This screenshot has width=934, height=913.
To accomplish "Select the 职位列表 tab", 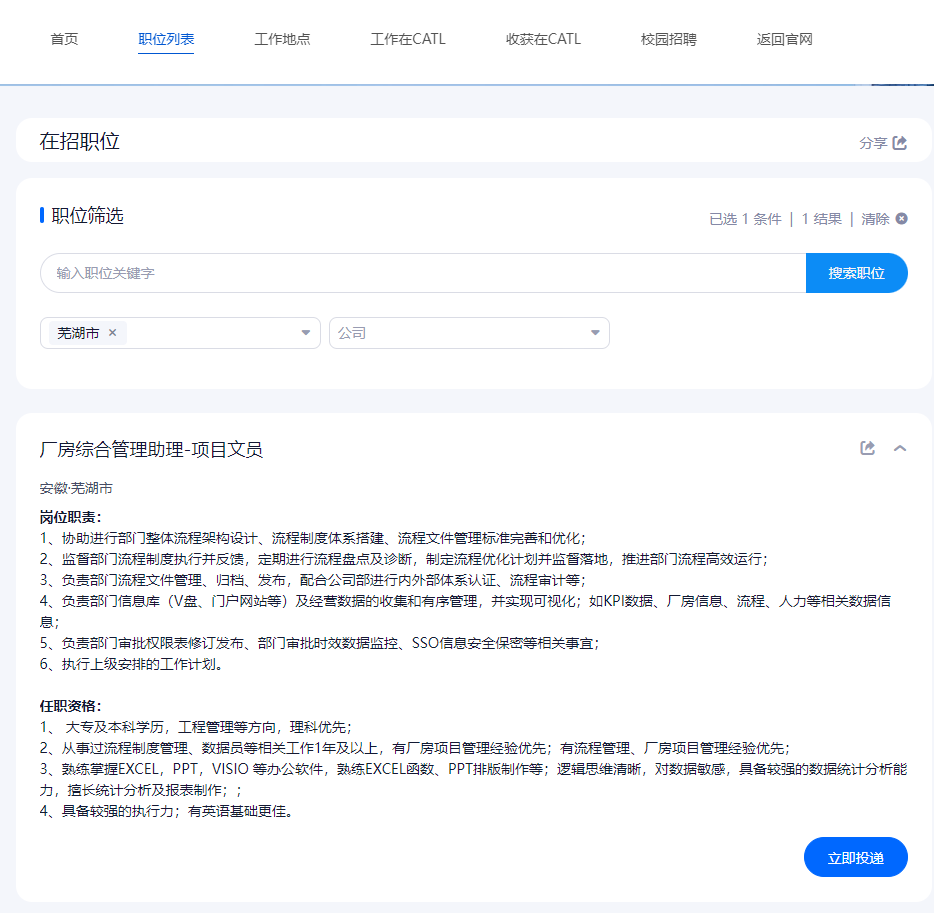I will (x=166, y=39).
